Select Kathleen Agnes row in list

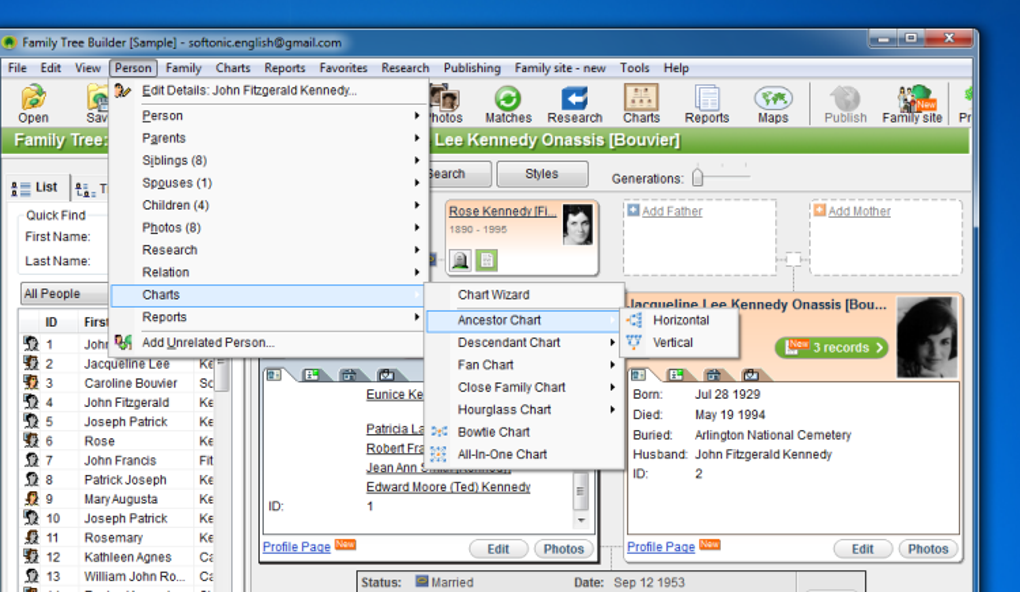117,557
